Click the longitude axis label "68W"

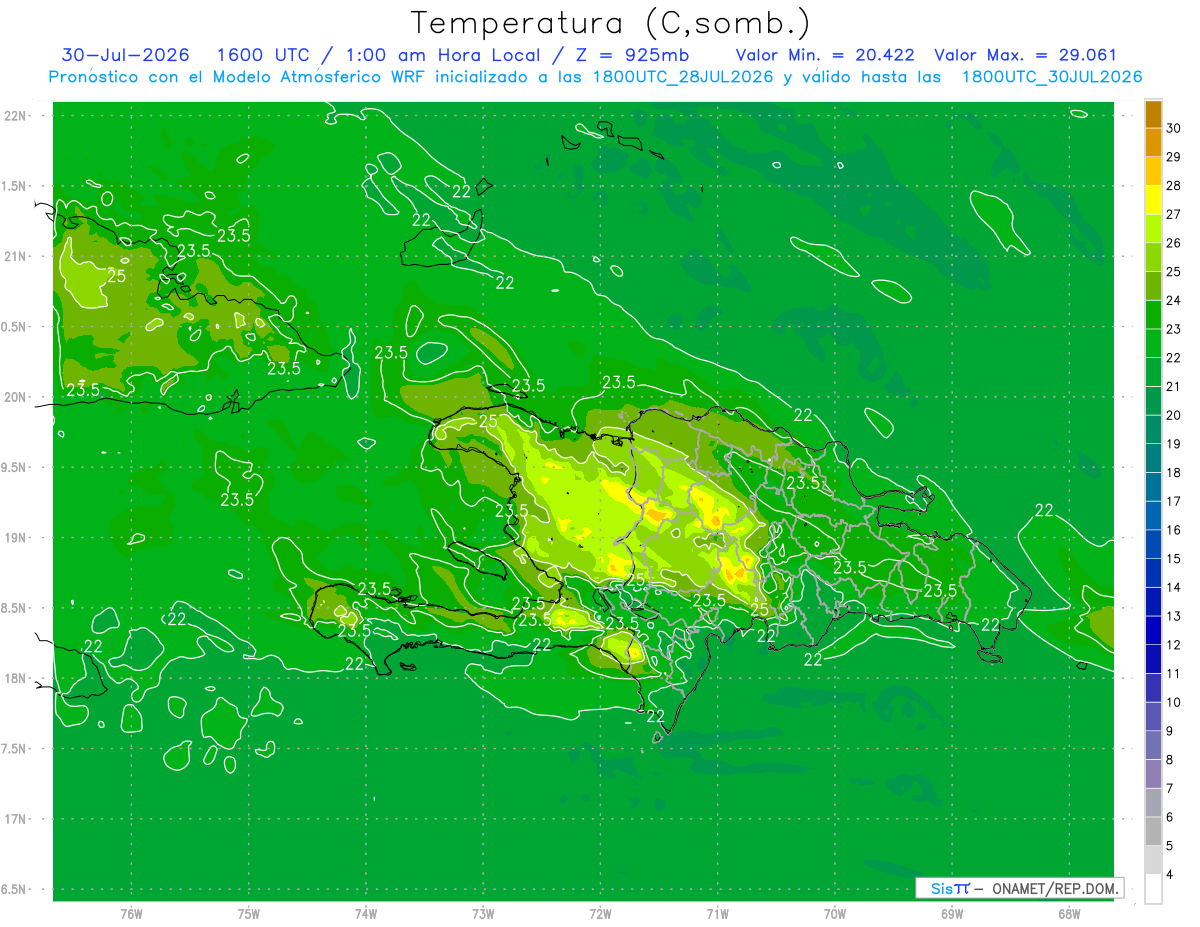point(1068,914)
